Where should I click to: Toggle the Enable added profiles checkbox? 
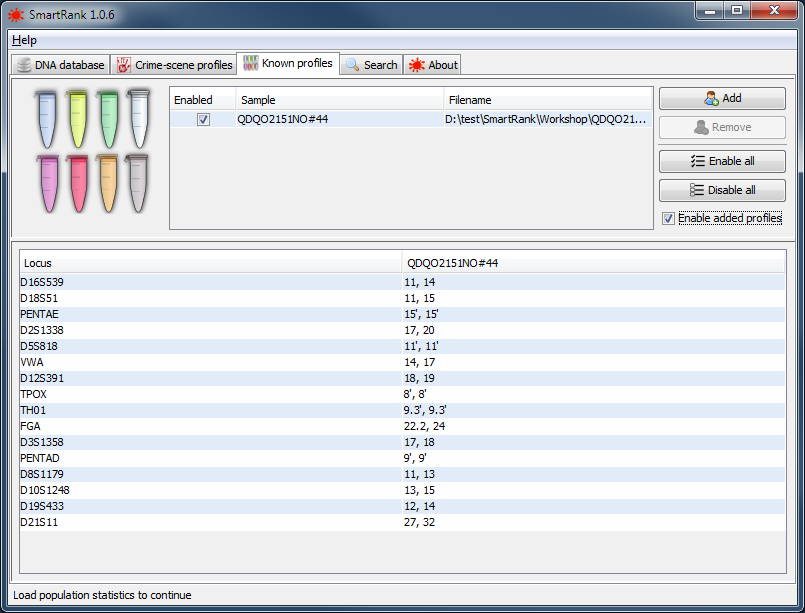pos(668,218)
